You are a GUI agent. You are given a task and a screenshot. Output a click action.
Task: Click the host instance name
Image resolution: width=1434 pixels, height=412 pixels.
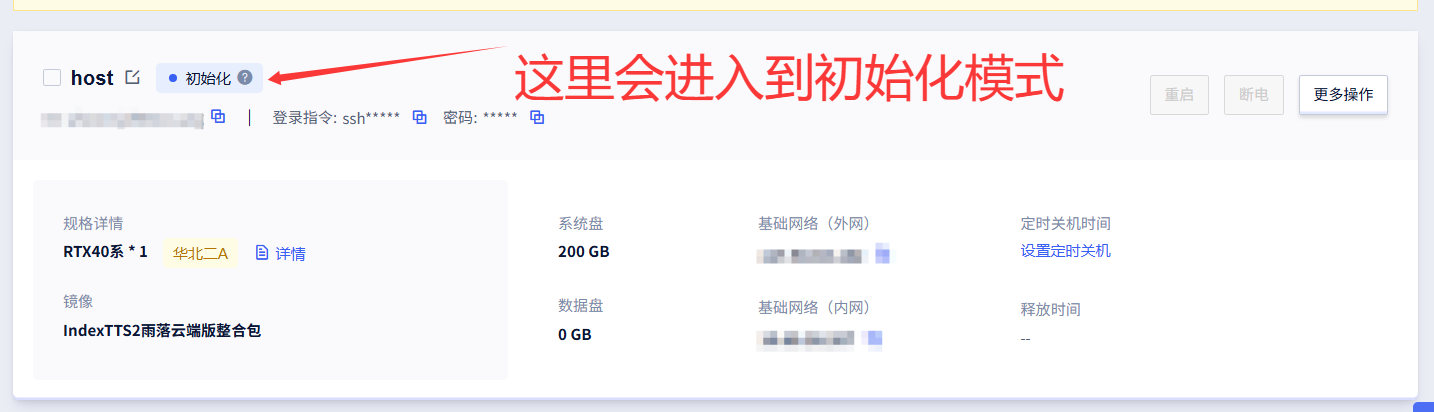[92, 78]
